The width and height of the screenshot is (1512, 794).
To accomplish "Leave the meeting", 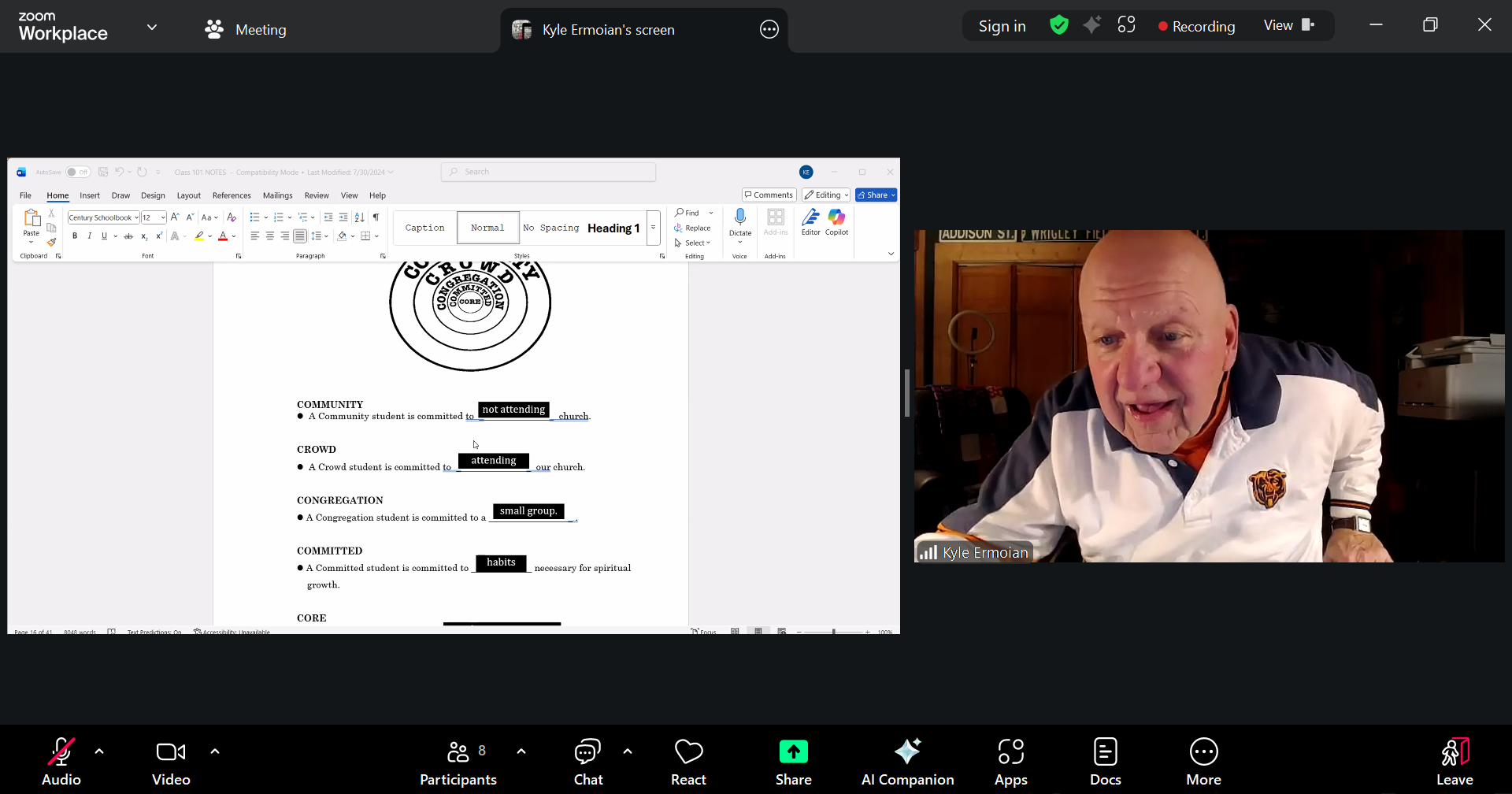I will click(x=1454, y=762).
